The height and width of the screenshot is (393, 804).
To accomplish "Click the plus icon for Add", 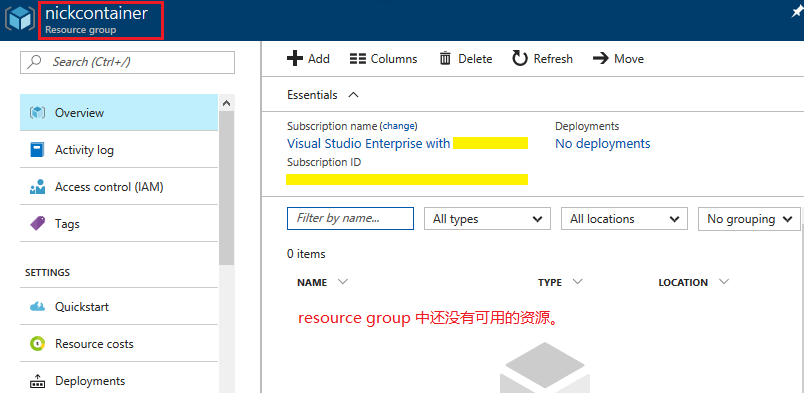I will pyautogui.click(x=295, y=58).
